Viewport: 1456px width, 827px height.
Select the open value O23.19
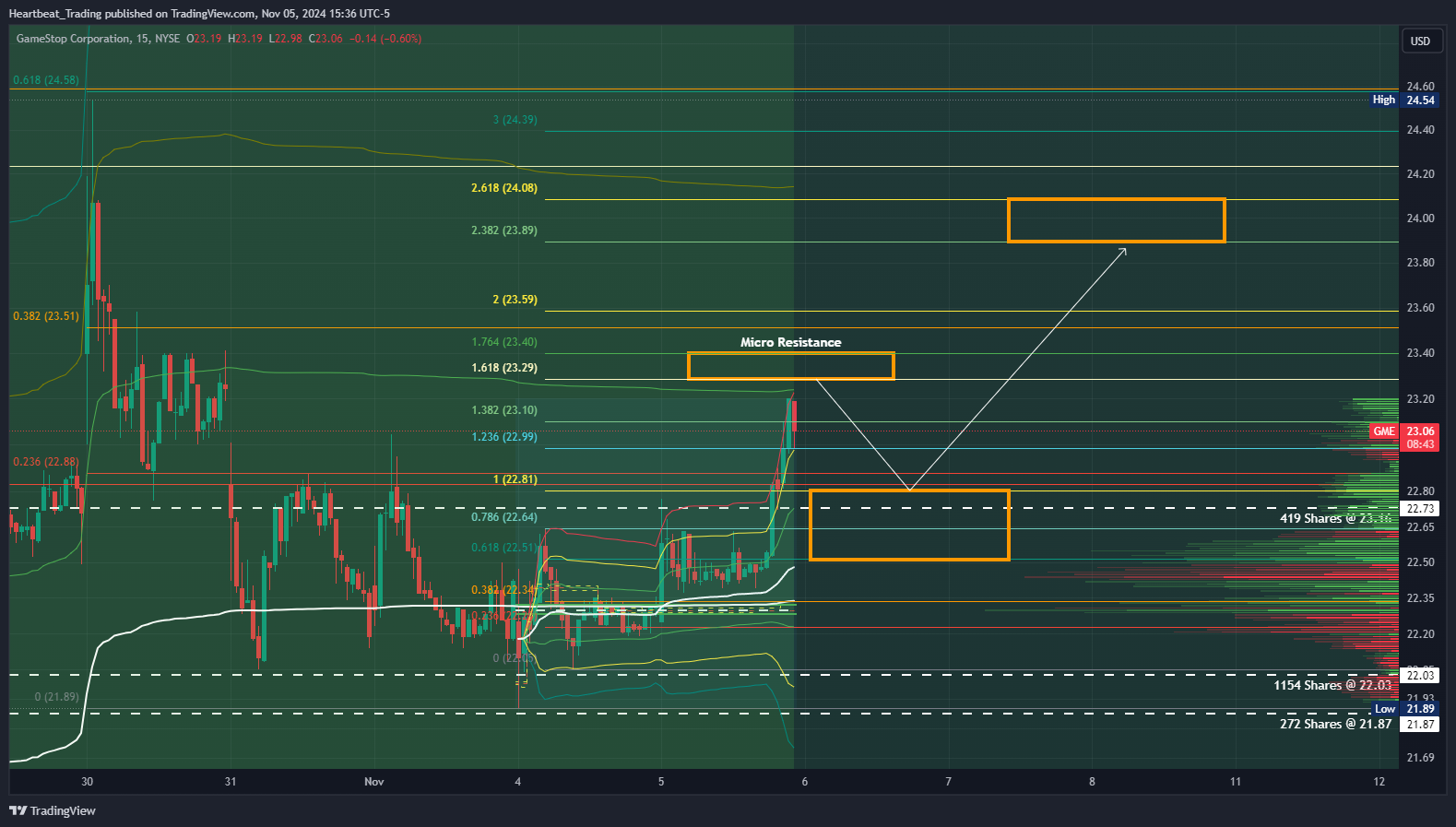[204, 39]
